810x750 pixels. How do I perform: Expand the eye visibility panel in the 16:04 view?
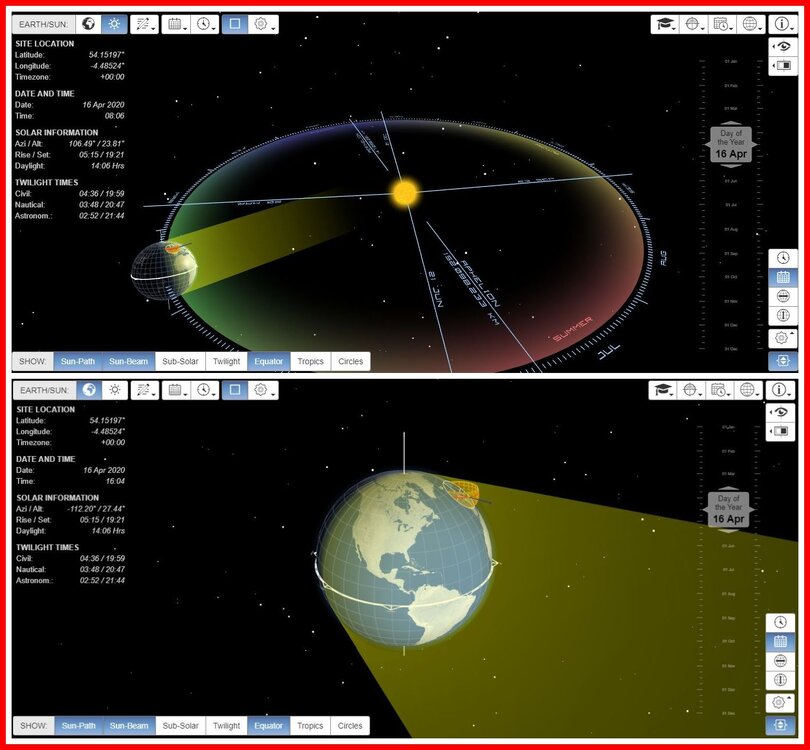(781, 412)
